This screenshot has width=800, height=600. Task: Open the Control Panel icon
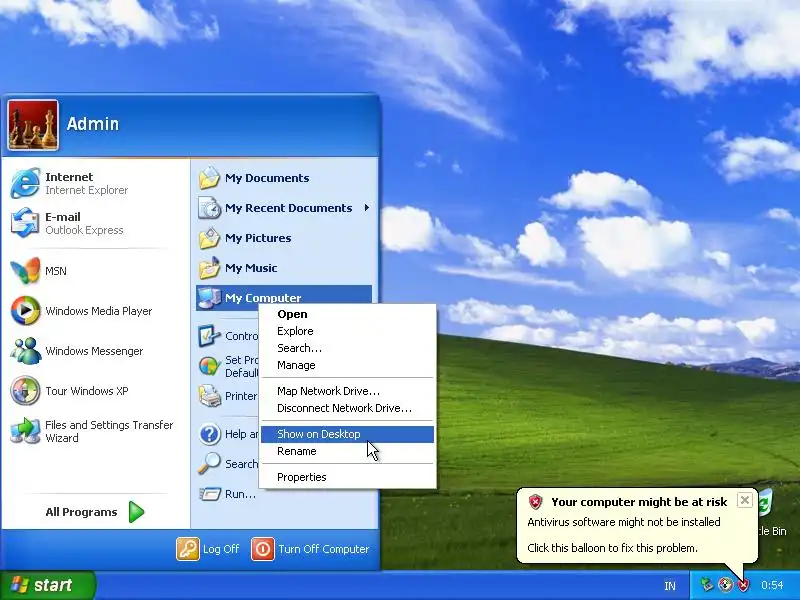(209, 336)
